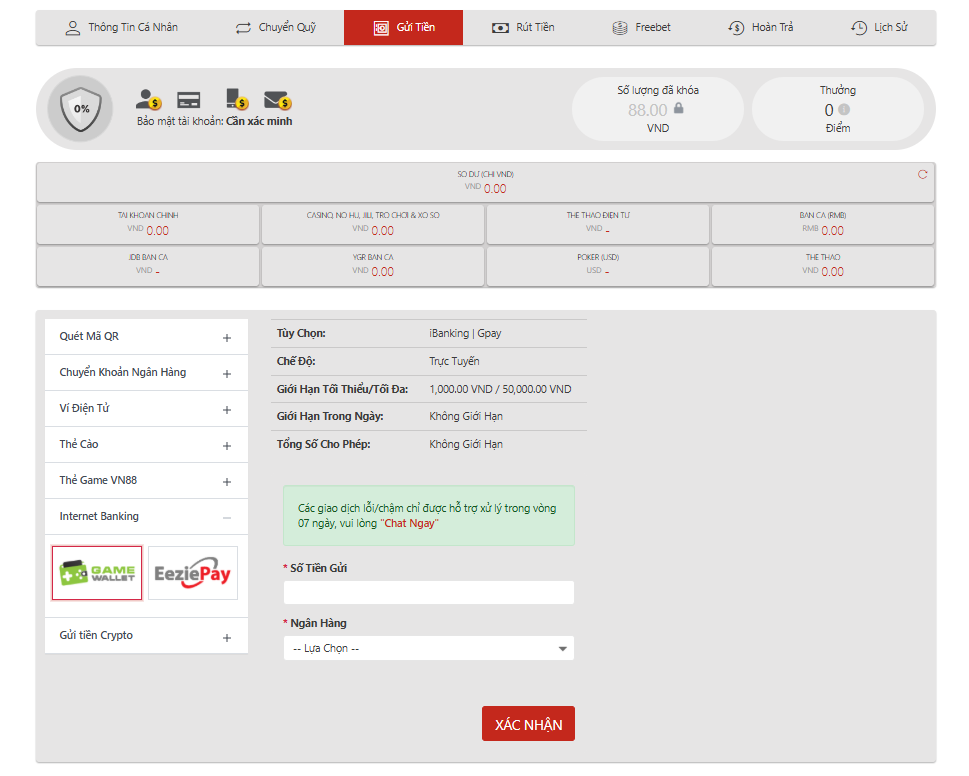Expand Chuyển Khoản Ngân Hàng section
The image size is (969, 776).
146,373
